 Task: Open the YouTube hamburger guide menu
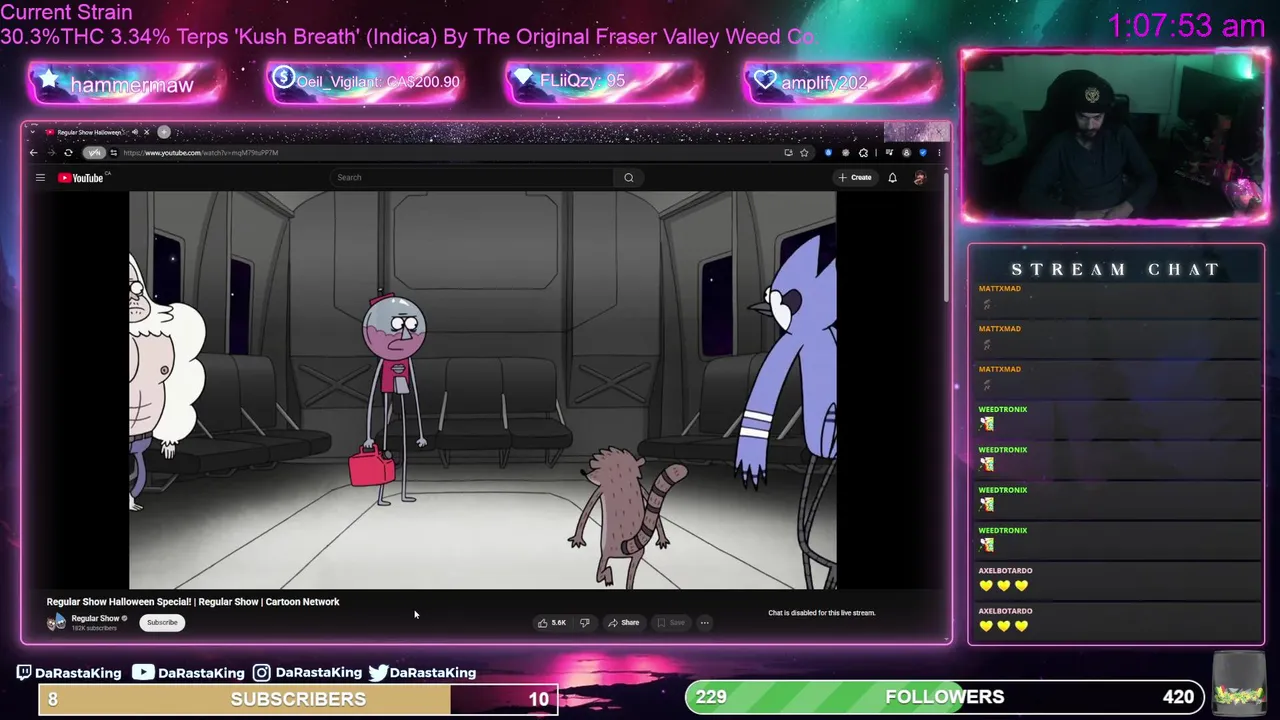pyautogui.click(x=40, y=178)
